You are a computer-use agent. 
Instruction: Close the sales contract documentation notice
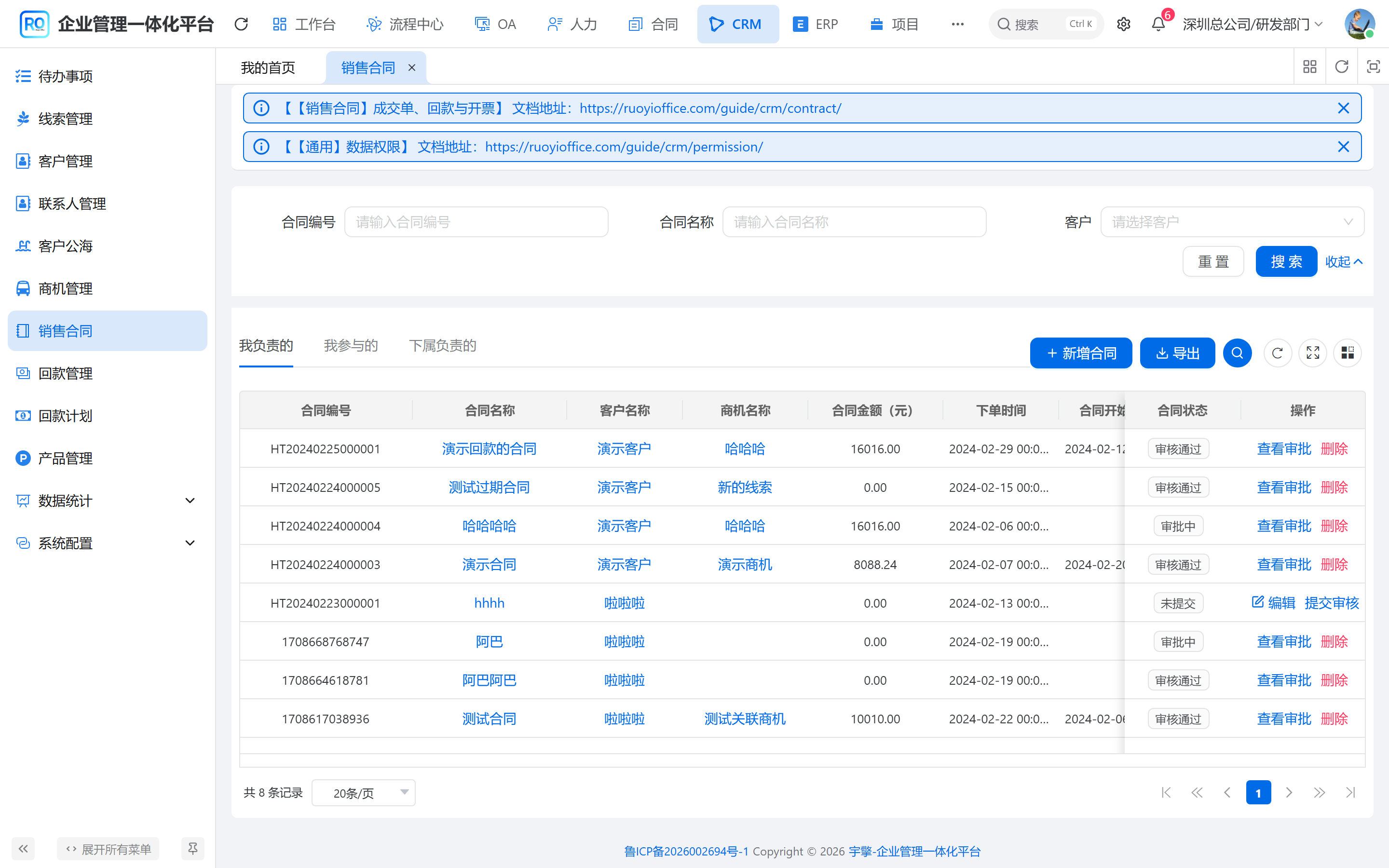tap(1343, 108)
